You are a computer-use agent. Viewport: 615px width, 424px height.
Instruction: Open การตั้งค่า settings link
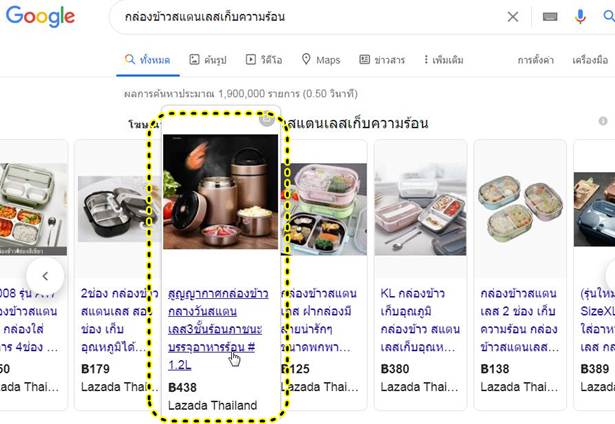coord(535,60)
